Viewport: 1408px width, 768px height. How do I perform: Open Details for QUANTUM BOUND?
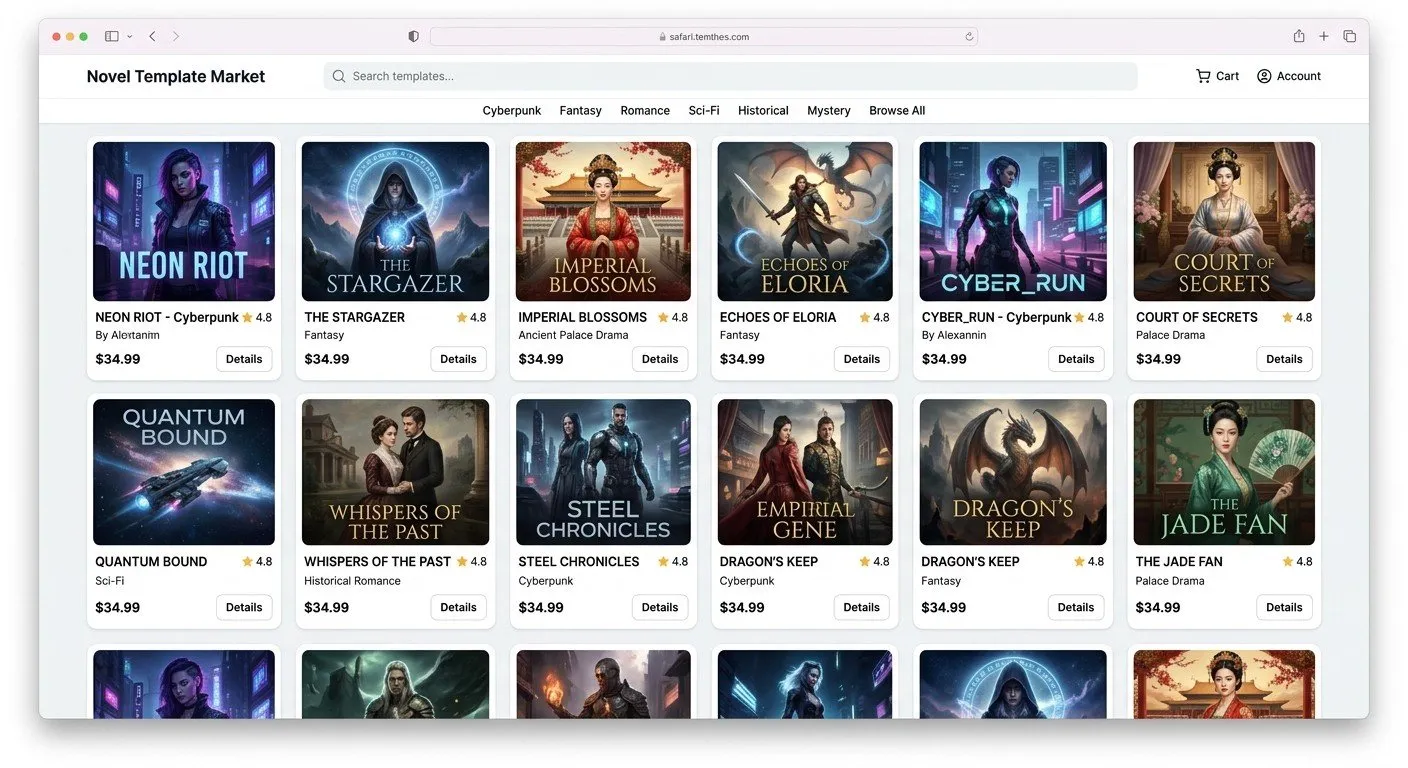[x=244, y=607]
